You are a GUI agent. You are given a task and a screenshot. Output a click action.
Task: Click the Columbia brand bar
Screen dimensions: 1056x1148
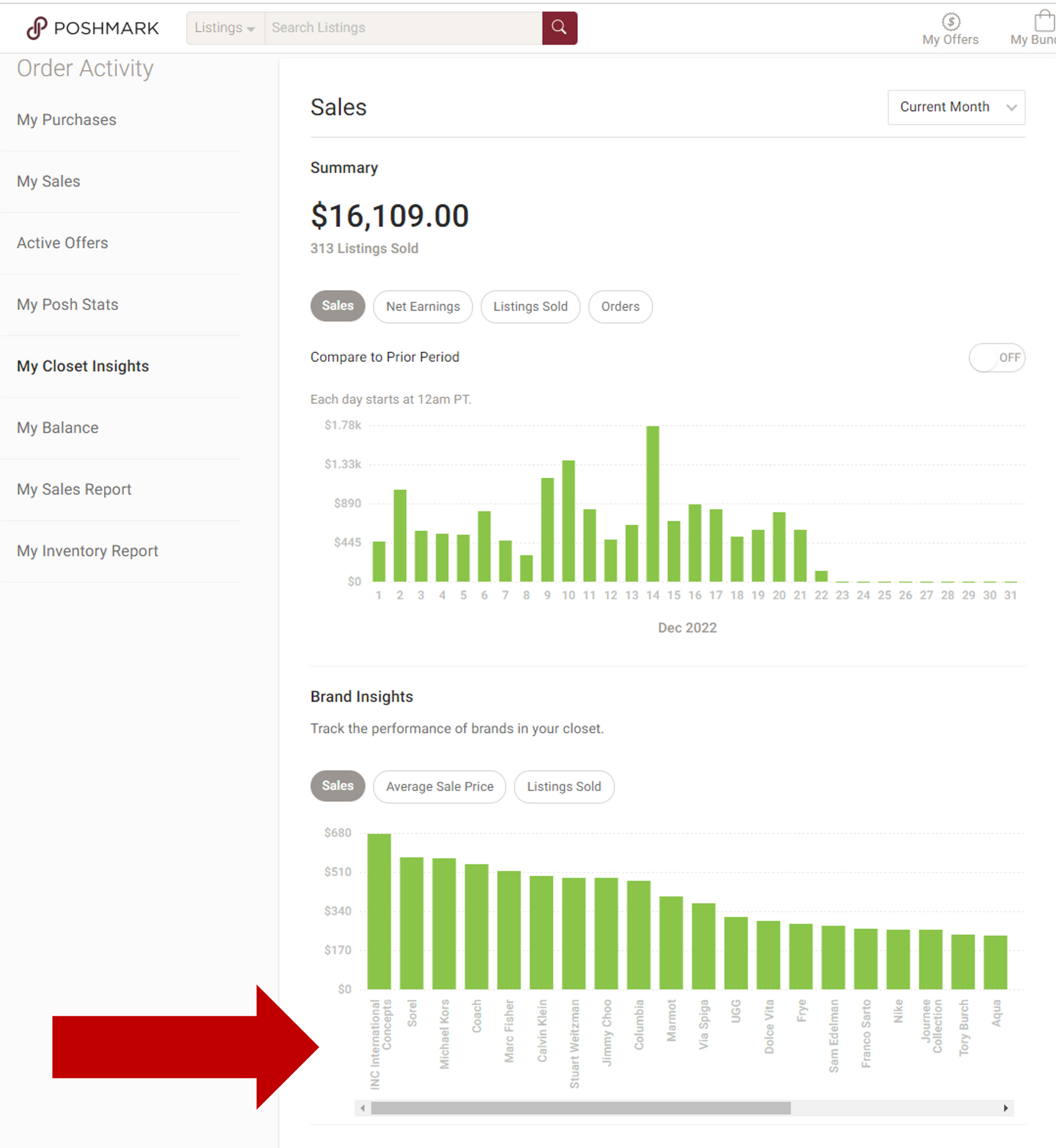(638, 935)
